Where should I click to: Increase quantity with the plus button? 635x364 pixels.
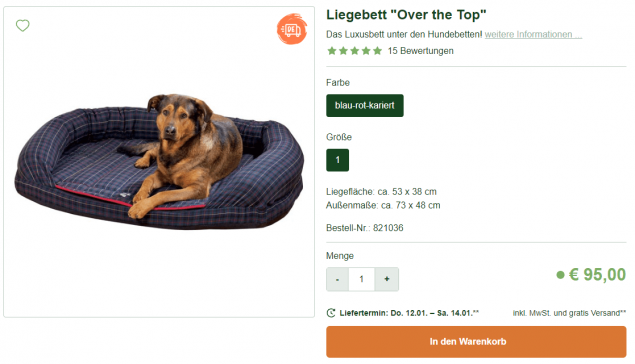[387, 279]
